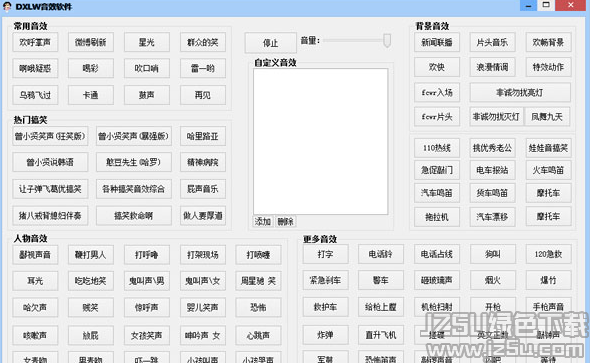Play the 火车鸣笛 train whistle sound
The image size is (590, 363).
coord(548,170)
